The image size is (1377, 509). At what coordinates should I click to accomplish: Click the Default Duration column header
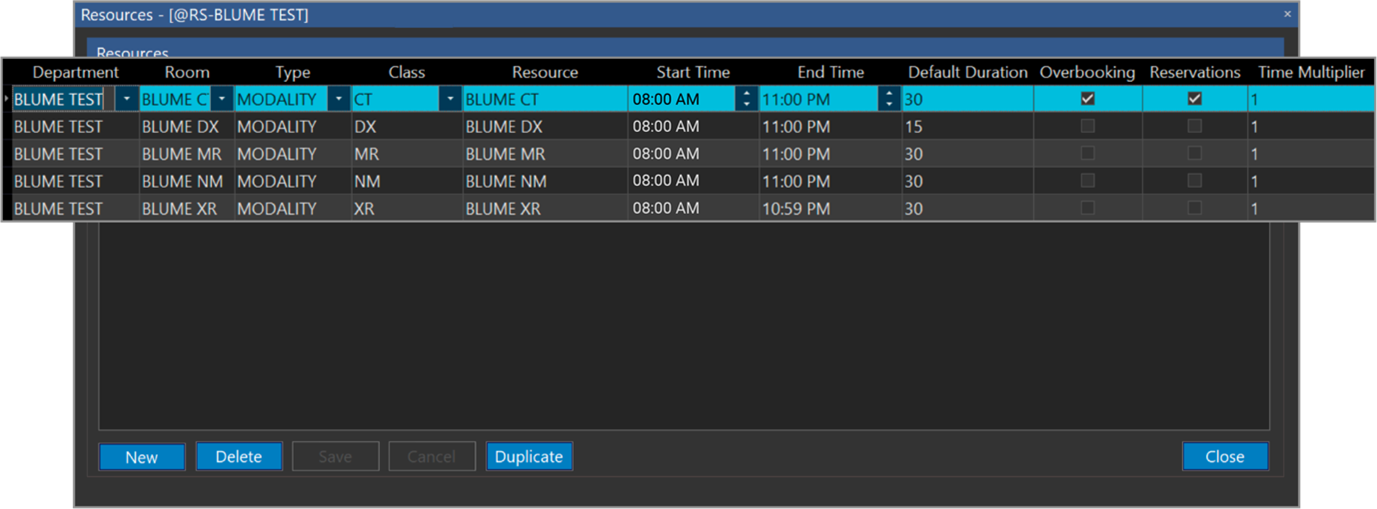point(967,72)
